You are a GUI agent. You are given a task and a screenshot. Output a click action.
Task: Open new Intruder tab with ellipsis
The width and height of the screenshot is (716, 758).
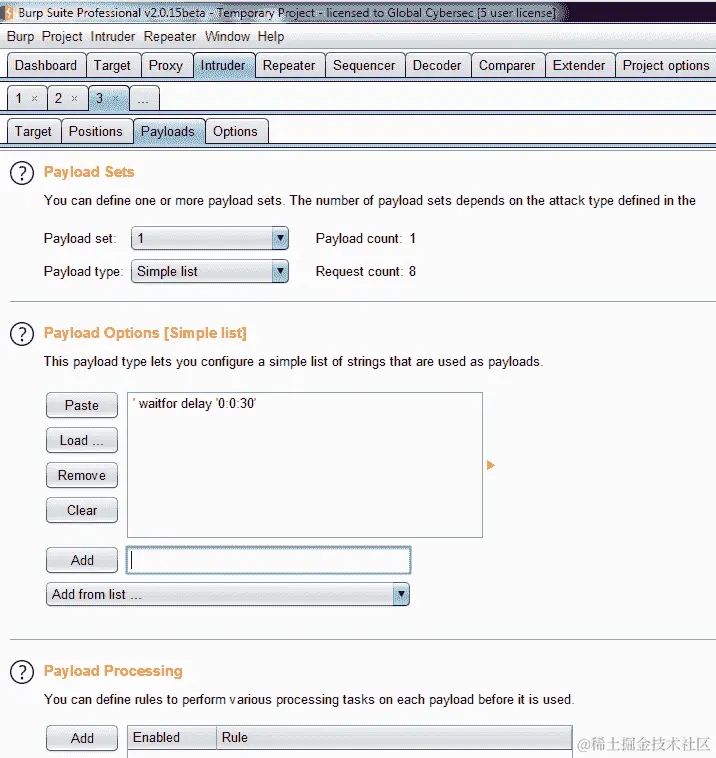pos(143,100)
